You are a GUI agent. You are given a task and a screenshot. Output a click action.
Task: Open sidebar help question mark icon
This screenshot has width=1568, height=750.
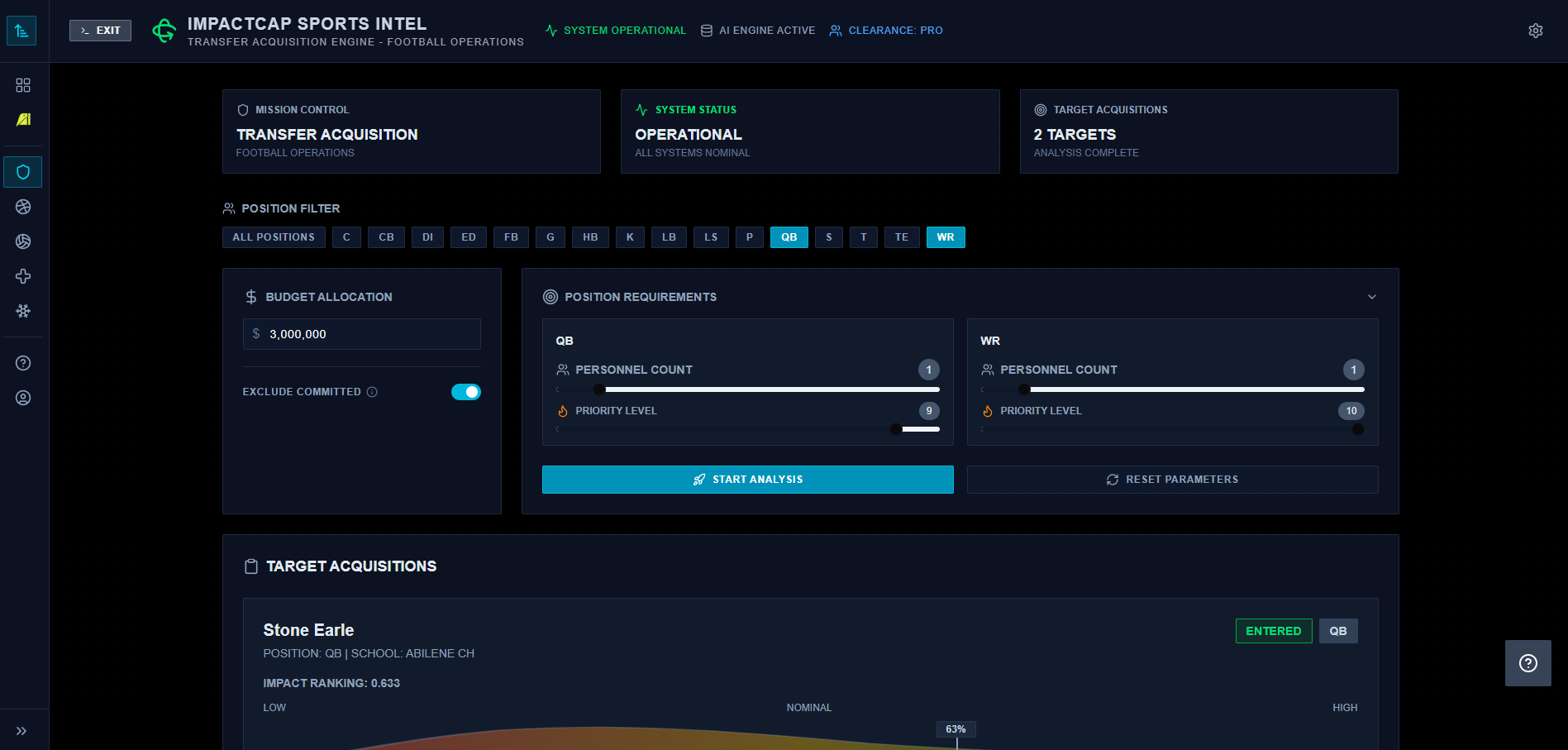[23, 363]
